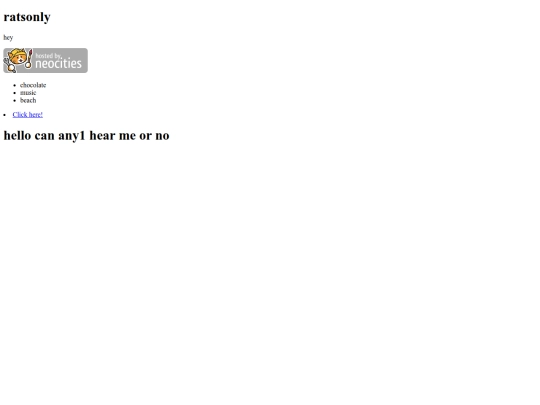This screenshot has height=405, width=540.
Task: Click the 'hey' paragraph text
Action: 8,38
